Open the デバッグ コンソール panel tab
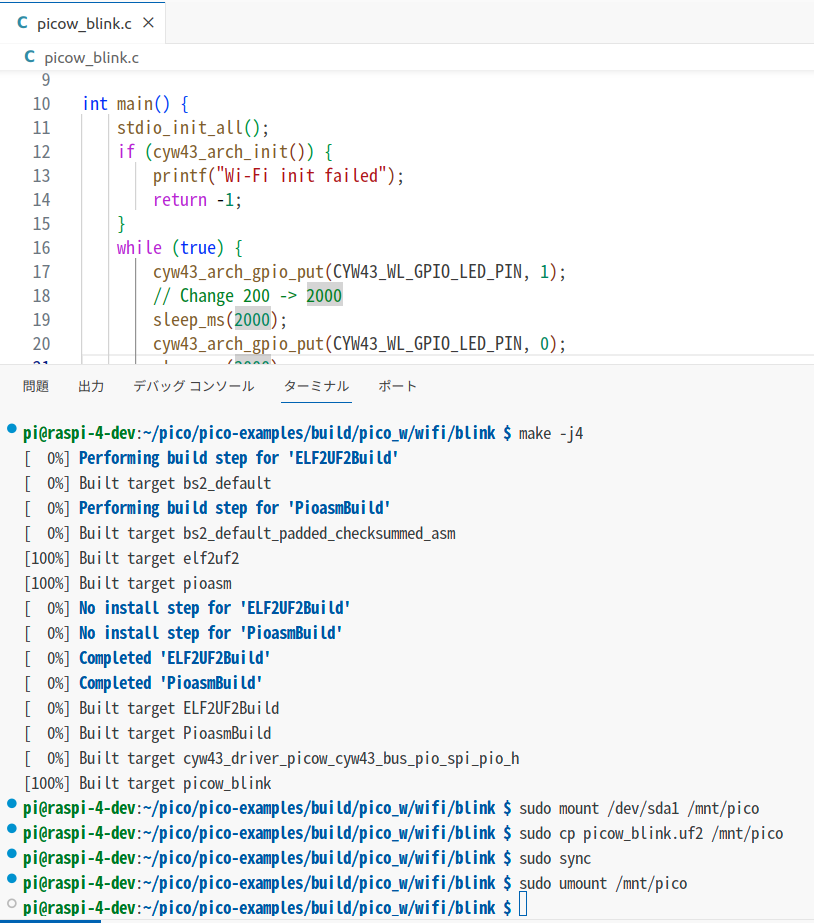The width and height of the screenshot is (814, 923). (x=193, y=385)
